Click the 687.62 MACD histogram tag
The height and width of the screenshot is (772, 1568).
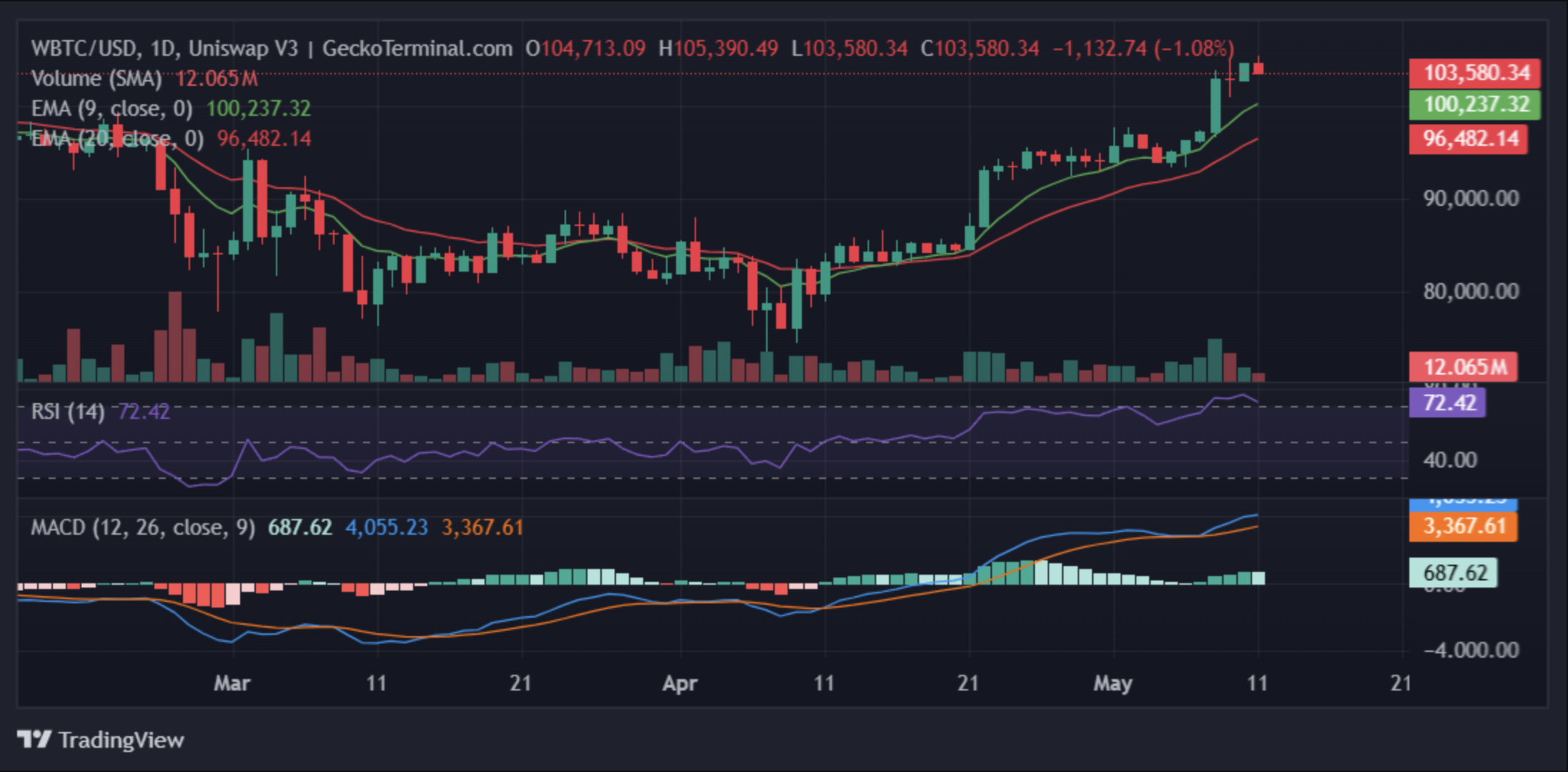pyautogui.click(x=1453, y=573)
